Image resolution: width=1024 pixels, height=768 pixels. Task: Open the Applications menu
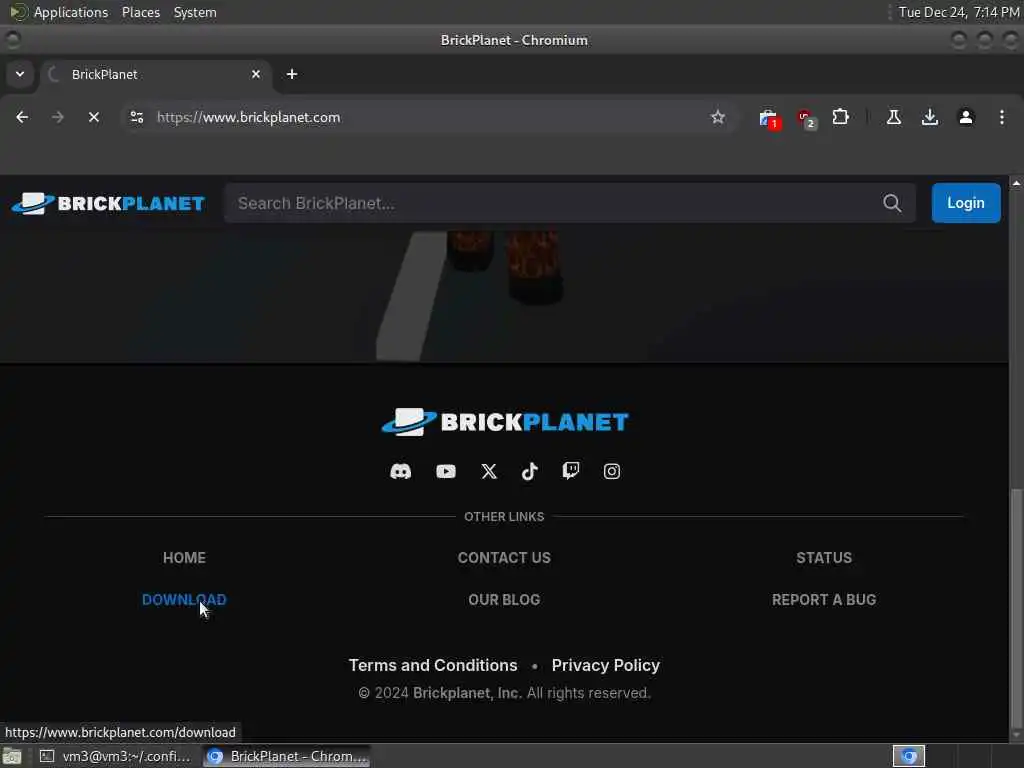(71, 12)
